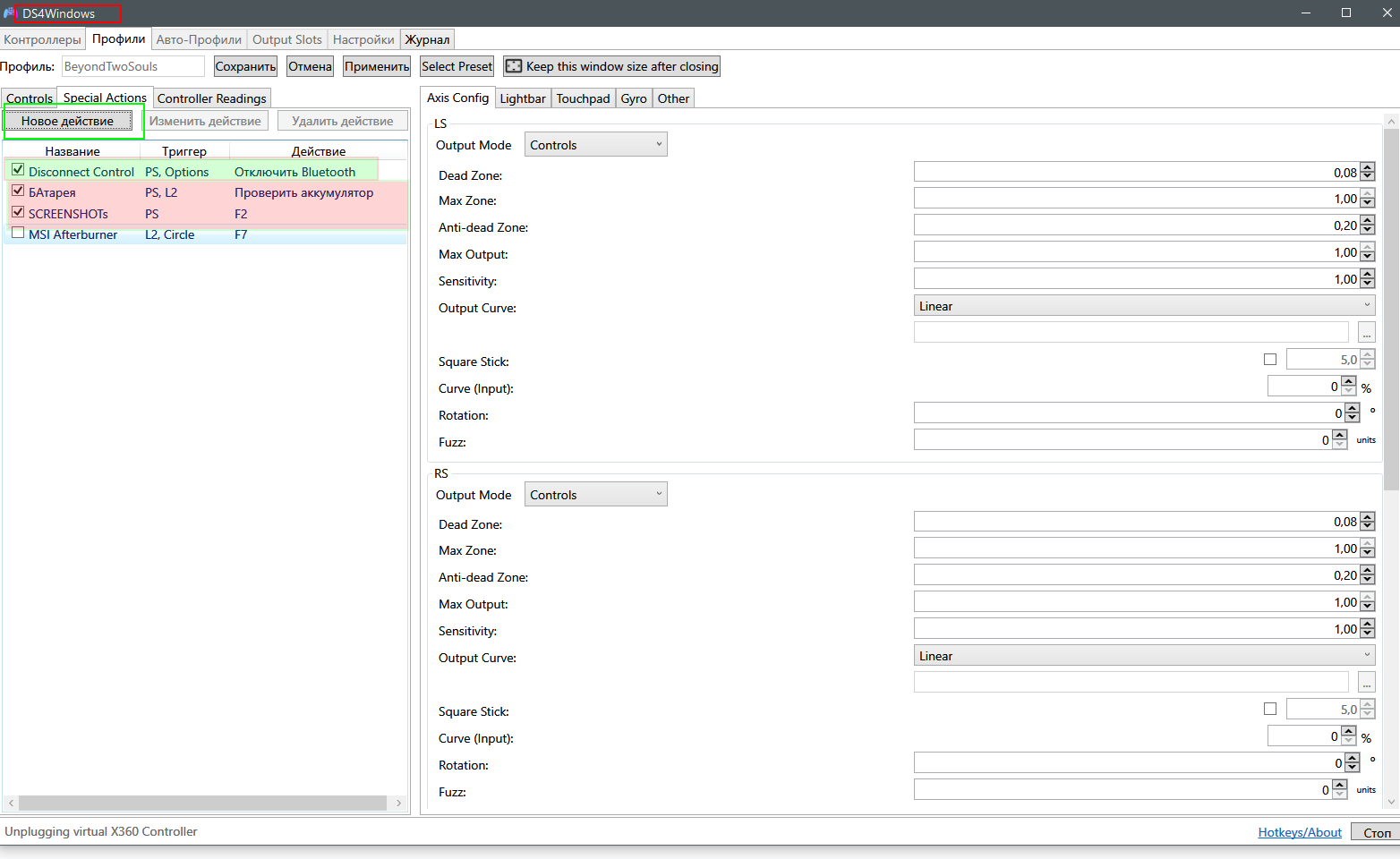
Task: Click the LS Max Zone input field
Action: (1135, 199)
